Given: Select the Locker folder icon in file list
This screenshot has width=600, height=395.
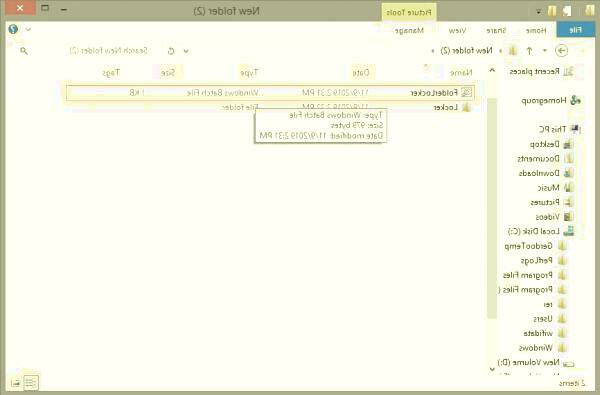Looking at the screenshot, I should tap(466, 108).
